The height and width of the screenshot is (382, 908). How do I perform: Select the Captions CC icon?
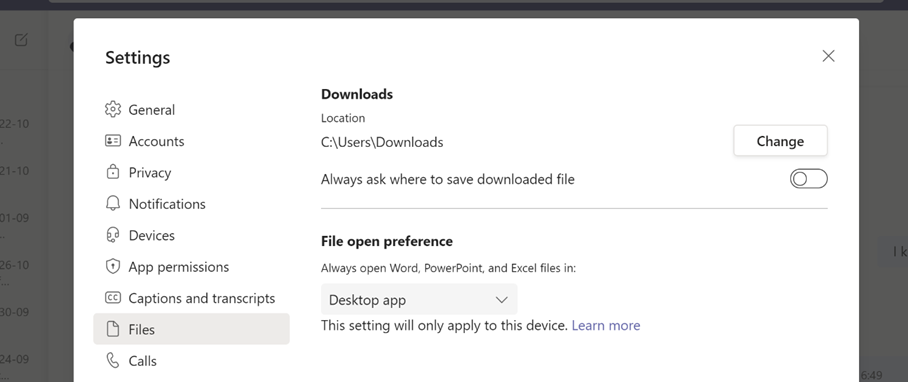pos(112,297)
